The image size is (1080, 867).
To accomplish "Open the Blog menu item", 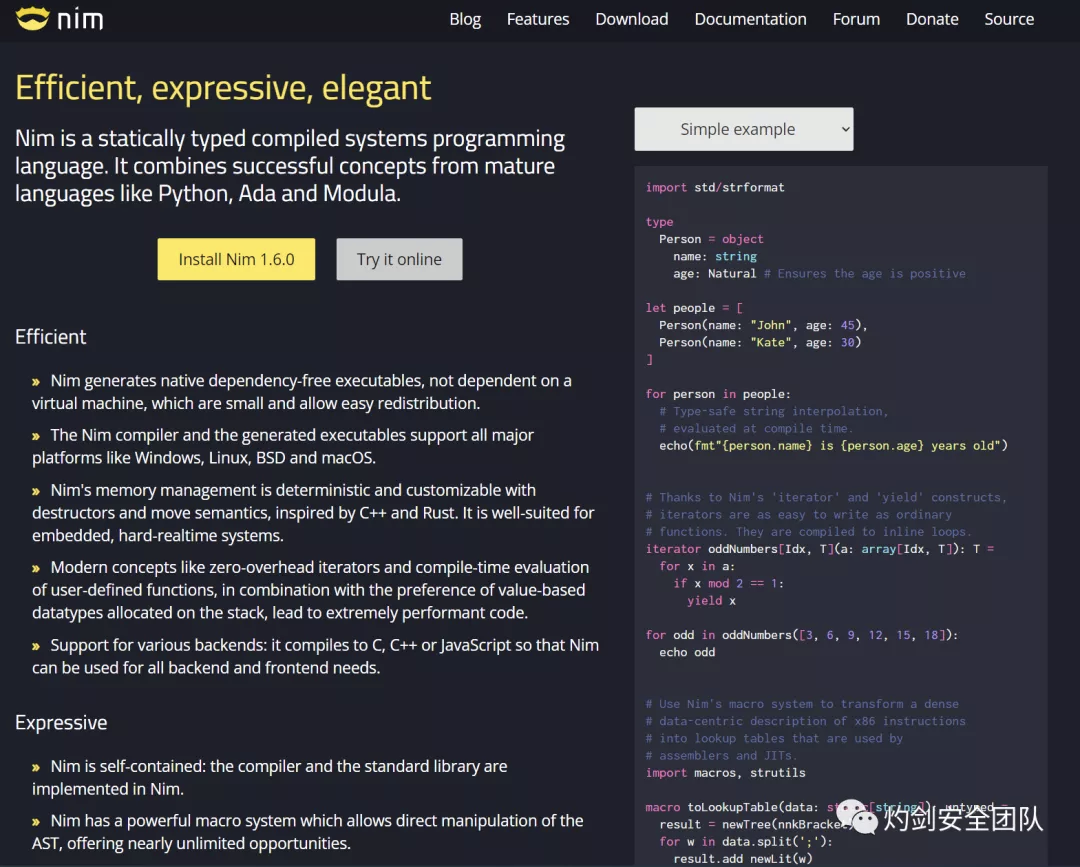I will pos(465,19).
